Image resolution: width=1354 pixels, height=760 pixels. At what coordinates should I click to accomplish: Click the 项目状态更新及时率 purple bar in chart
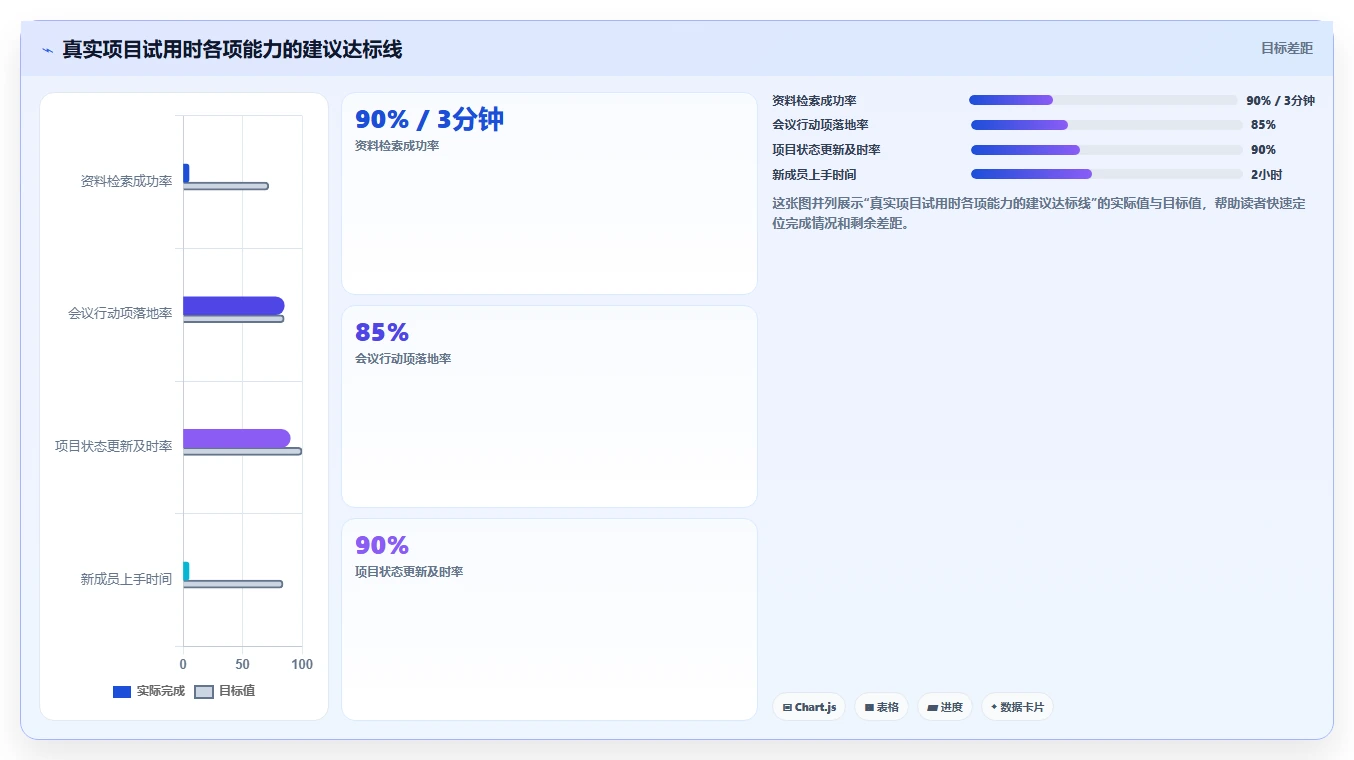236,438
